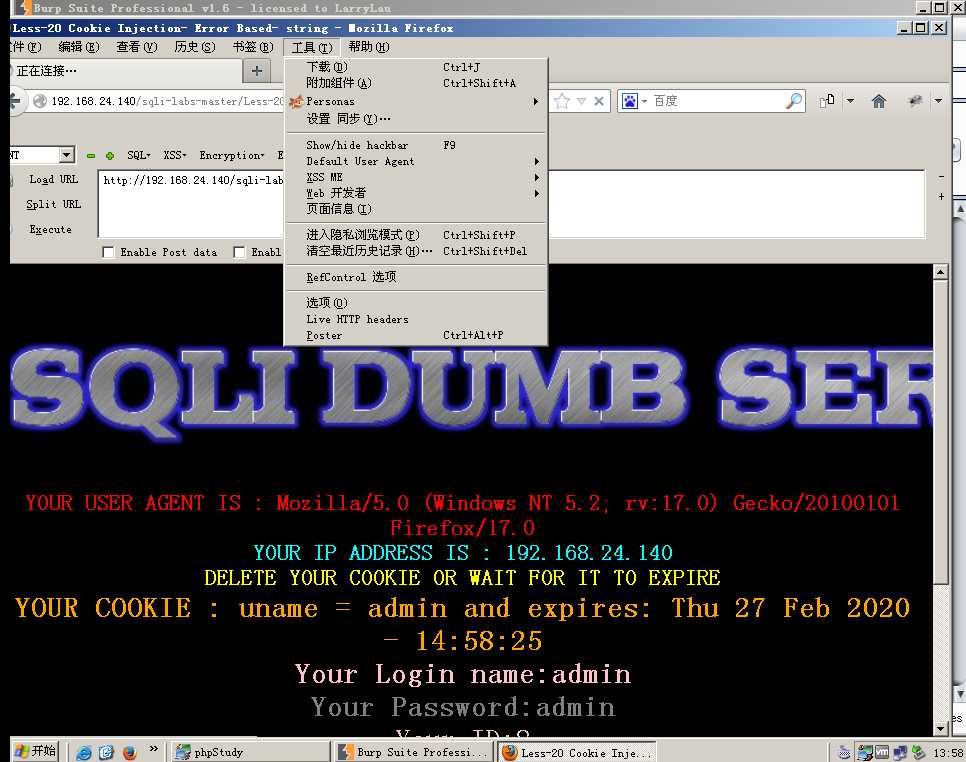966x762 pixels.
Task: Click the safely remove hardware tray icon
Action: [919, 752]
